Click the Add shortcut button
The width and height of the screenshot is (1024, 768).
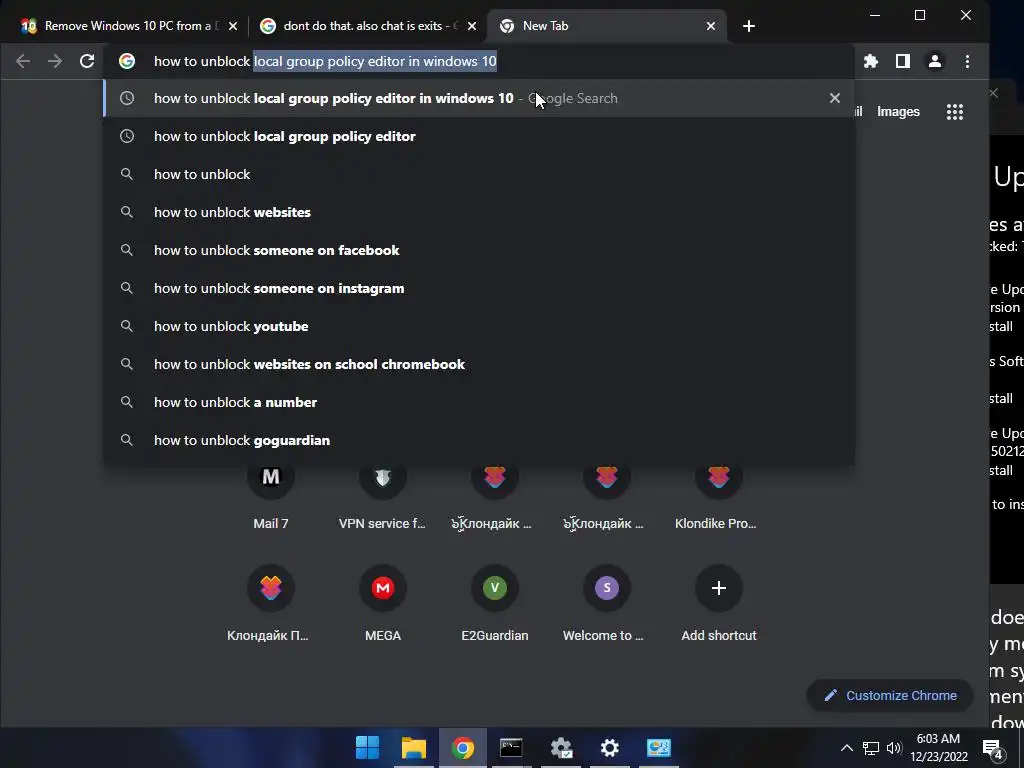(718, 604)
